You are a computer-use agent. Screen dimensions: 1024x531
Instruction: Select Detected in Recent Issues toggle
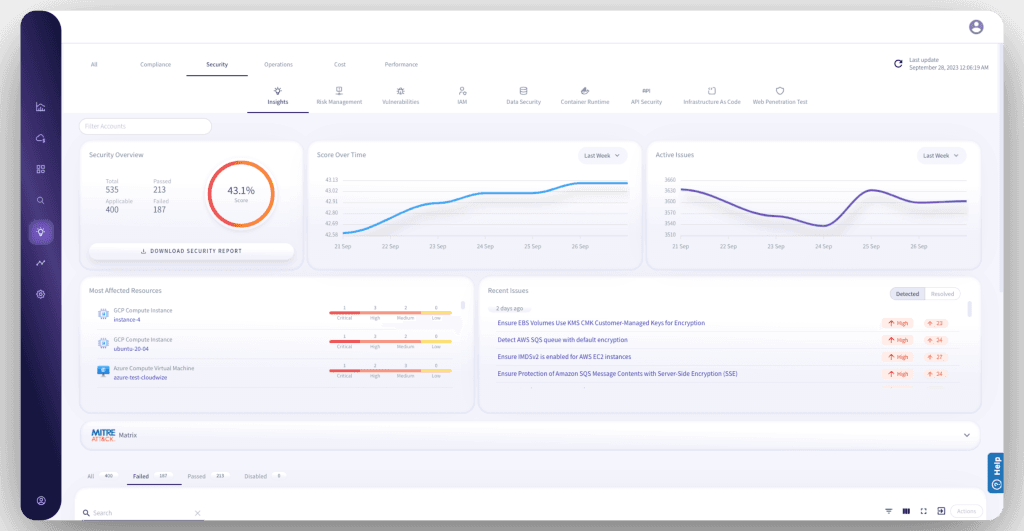[x=907, y=294]
